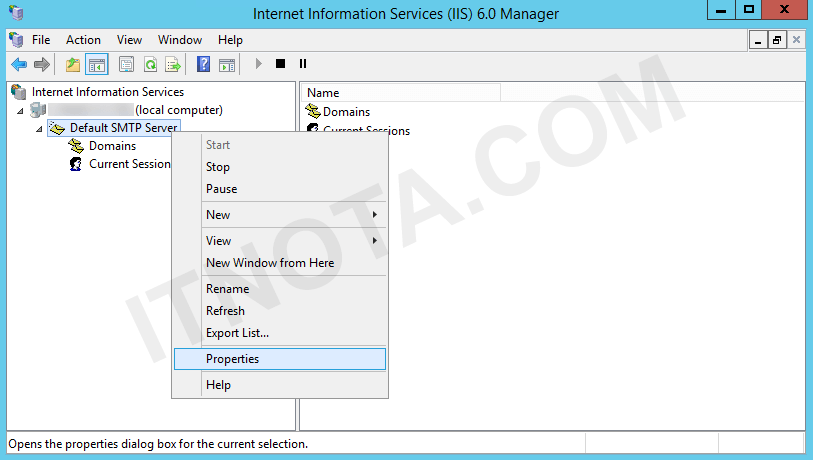This screenshot has width=813, height=460.
Task: Select Internet Information Services root label
Action: [108, 92]
